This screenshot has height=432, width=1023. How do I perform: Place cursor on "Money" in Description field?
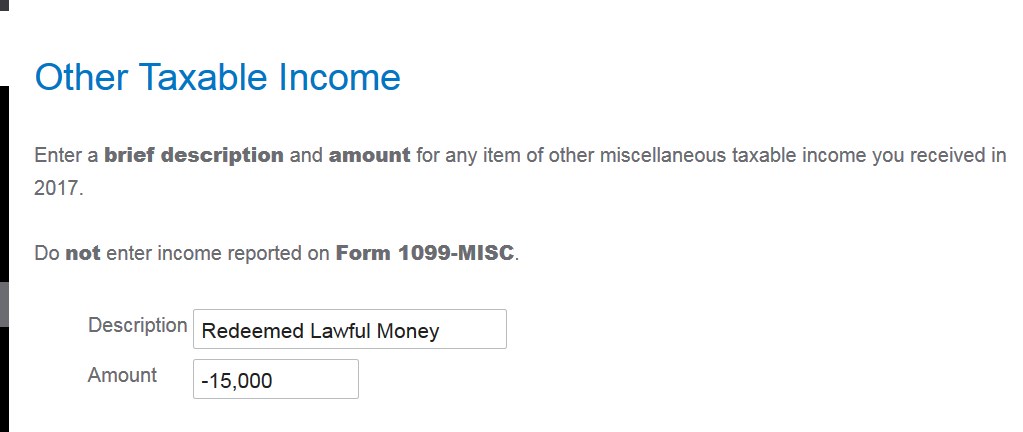tap(408, 331)
